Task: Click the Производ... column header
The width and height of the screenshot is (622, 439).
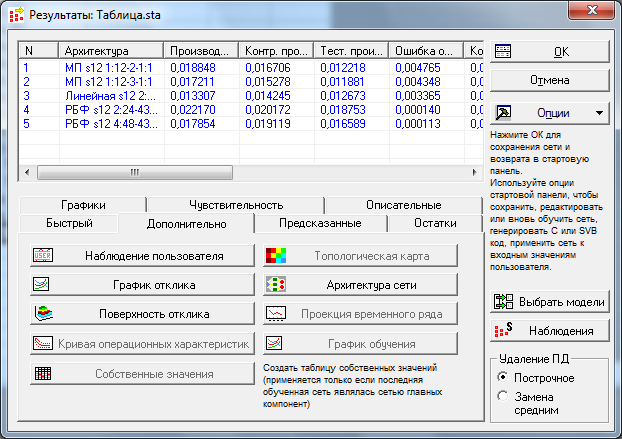Action: click(201, 51)
